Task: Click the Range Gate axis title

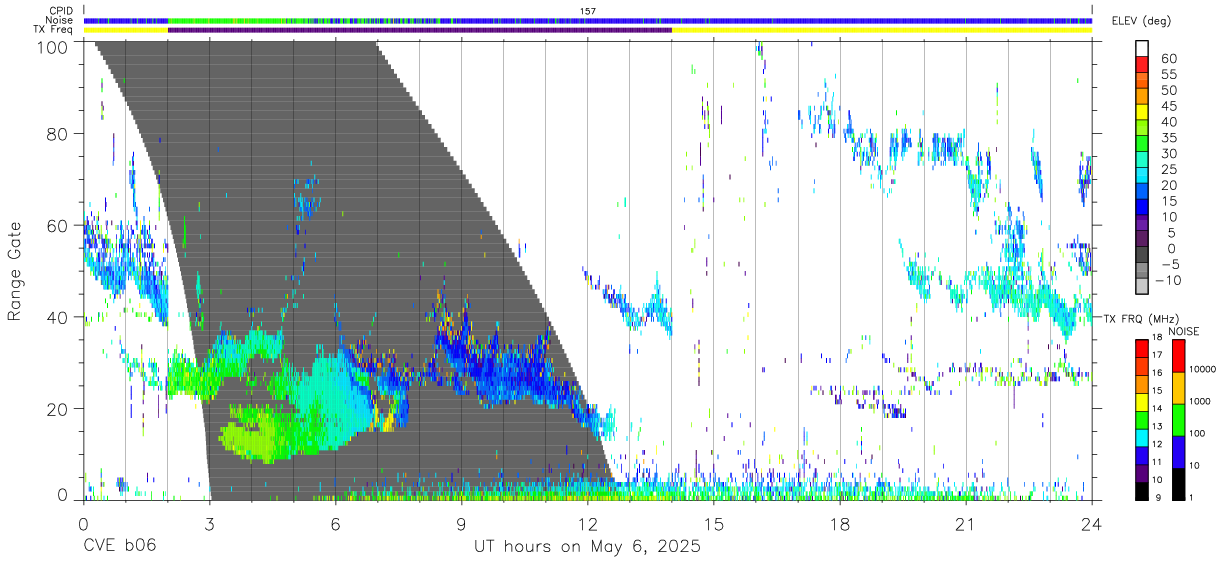Action: pyautogui.click(x=15, y=270)
